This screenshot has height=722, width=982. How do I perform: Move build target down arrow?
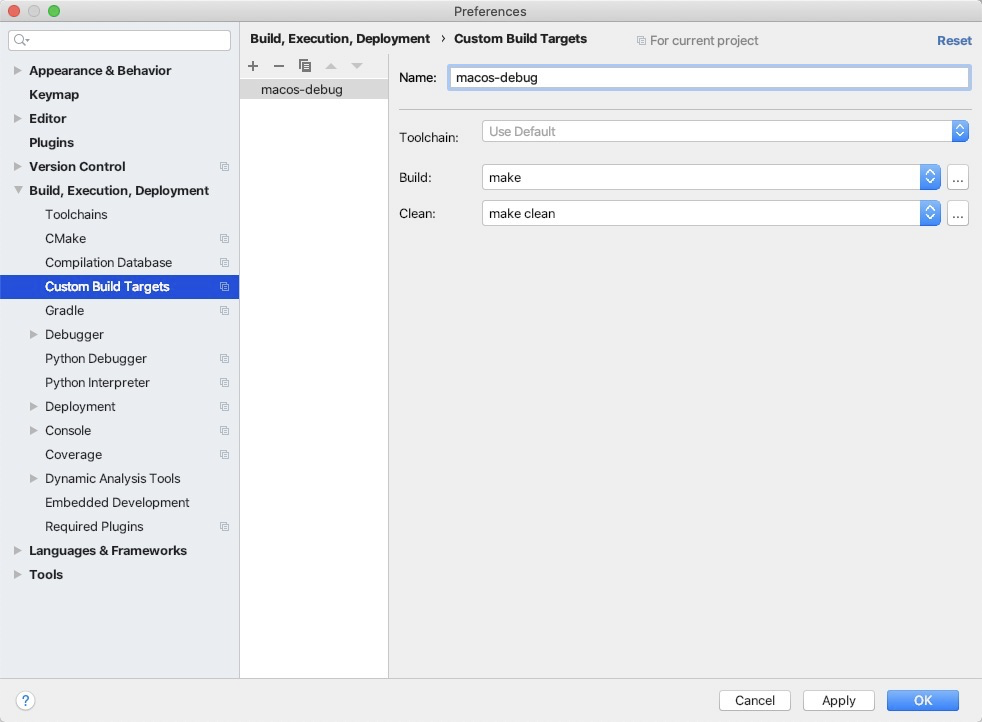click(357, 66)
